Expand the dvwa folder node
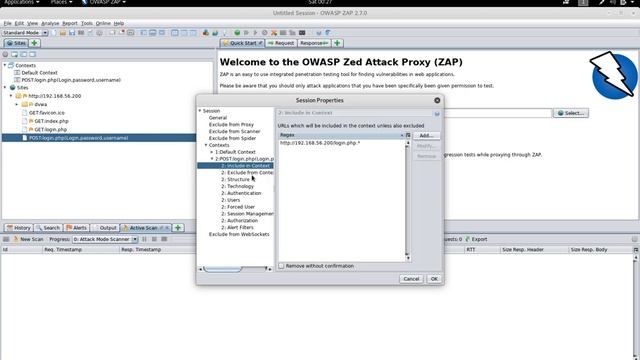640x360 pixels. (x=17, y=104)
